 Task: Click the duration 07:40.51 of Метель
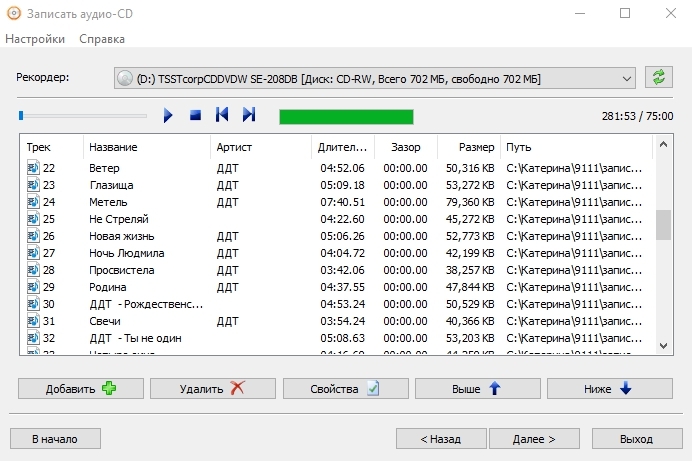[x=342, y=202]
